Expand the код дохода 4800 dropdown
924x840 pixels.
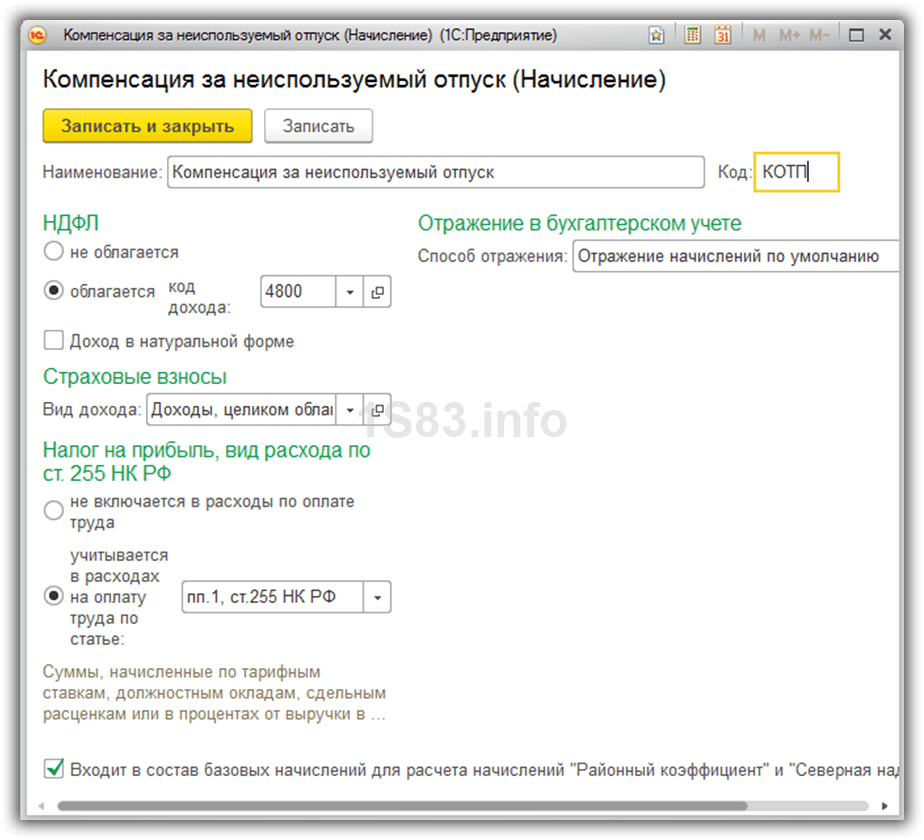(x=350, y=292)
